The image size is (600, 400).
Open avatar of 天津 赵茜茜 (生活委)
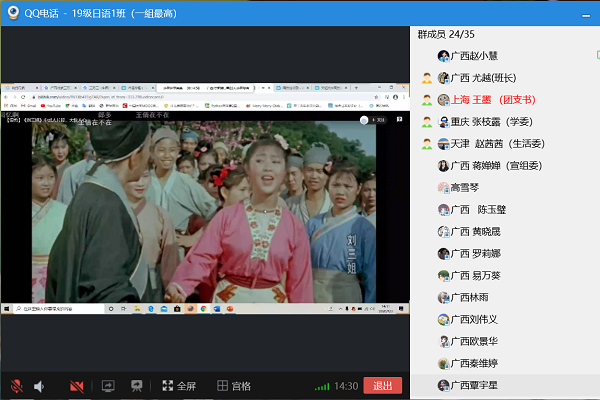(x=443, y=144)
